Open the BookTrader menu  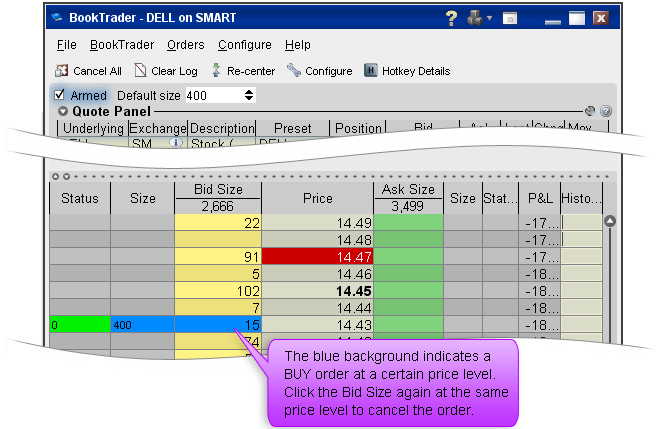(122, 45)
